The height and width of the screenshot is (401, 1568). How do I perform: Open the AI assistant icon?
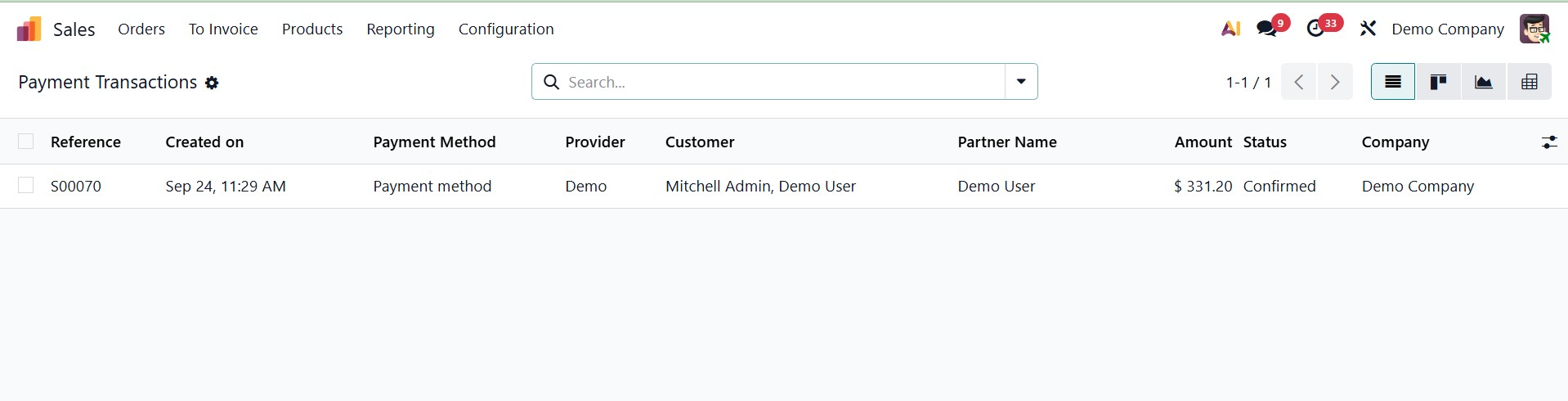[x=1230, y=29]
